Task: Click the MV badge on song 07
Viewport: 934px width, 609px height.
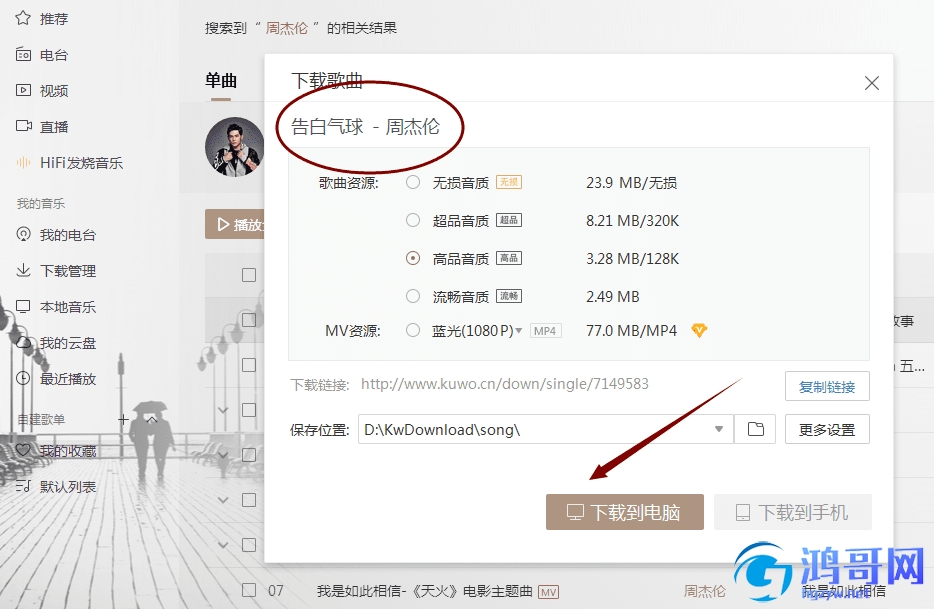Action: [548, 592]
